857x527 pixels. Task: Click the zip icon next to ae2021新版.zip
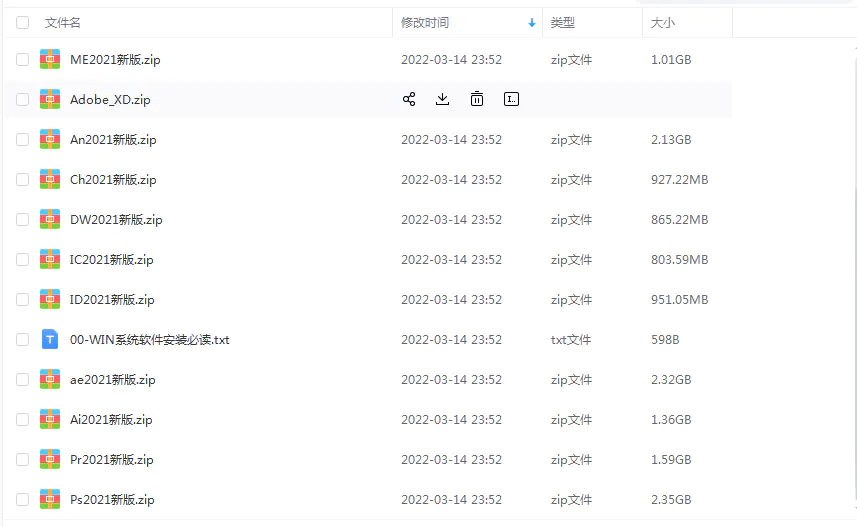pos(50,379)
